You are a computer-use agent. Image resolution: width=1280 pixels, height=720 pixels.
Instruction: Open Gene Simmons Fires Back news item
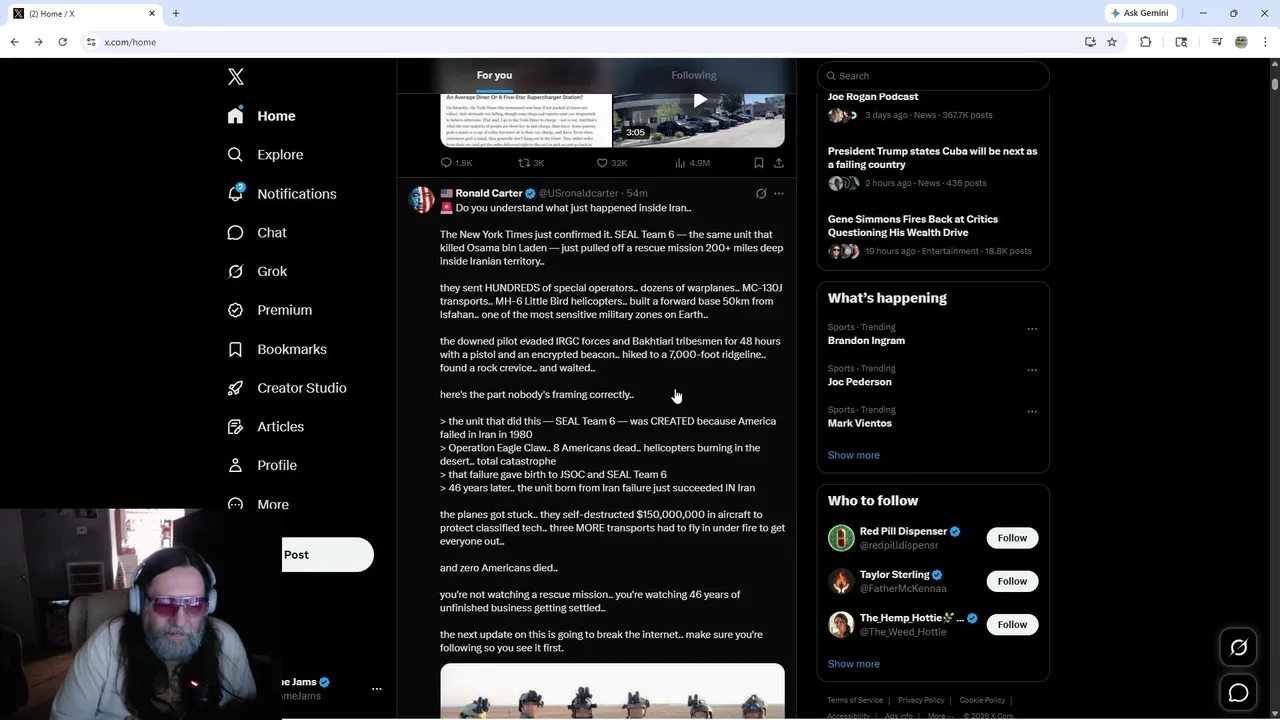pyautogui.click(x=933, y=235)
